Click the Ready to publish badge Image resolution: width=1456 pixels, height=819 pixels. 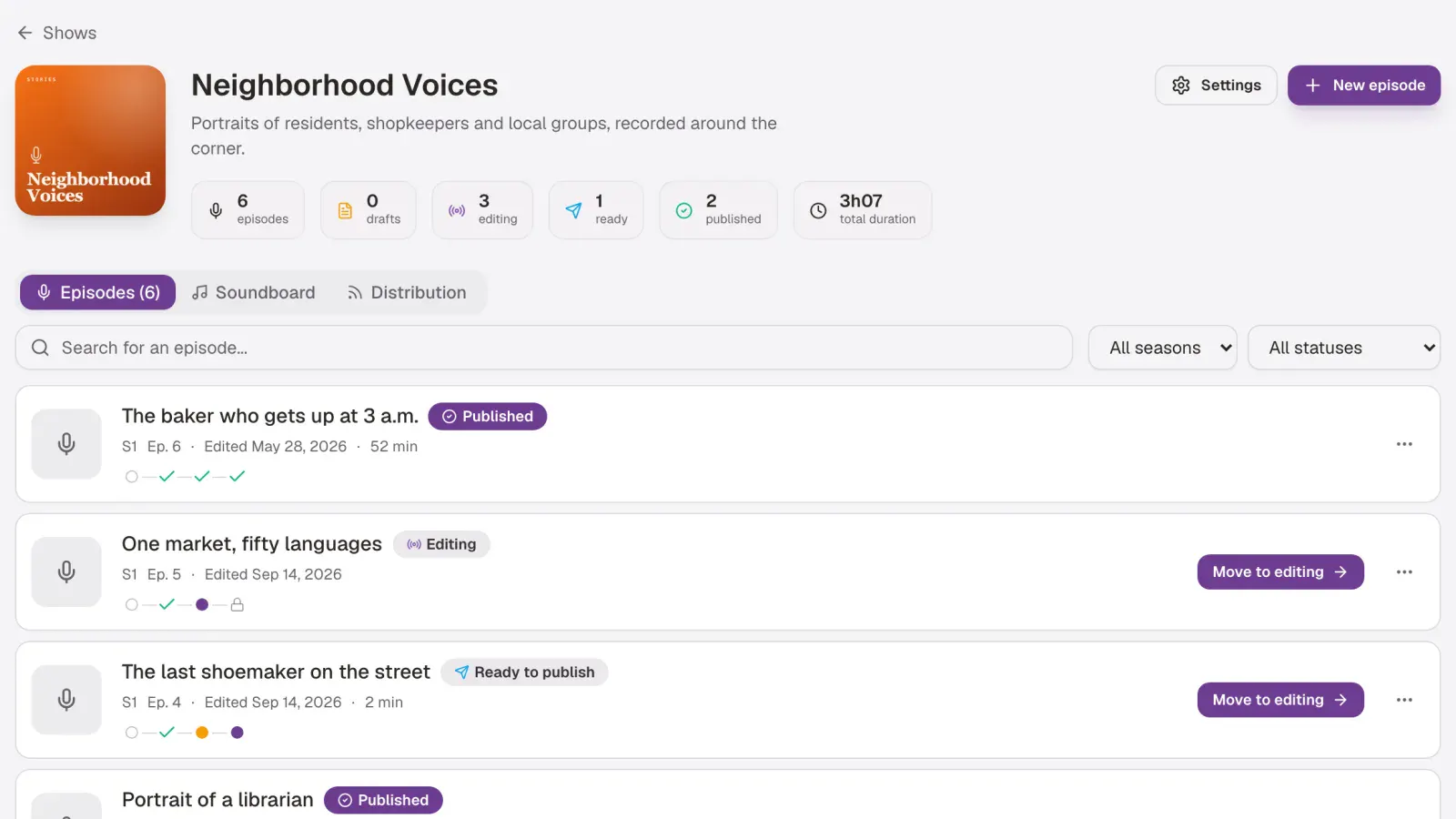coord(525,672)
